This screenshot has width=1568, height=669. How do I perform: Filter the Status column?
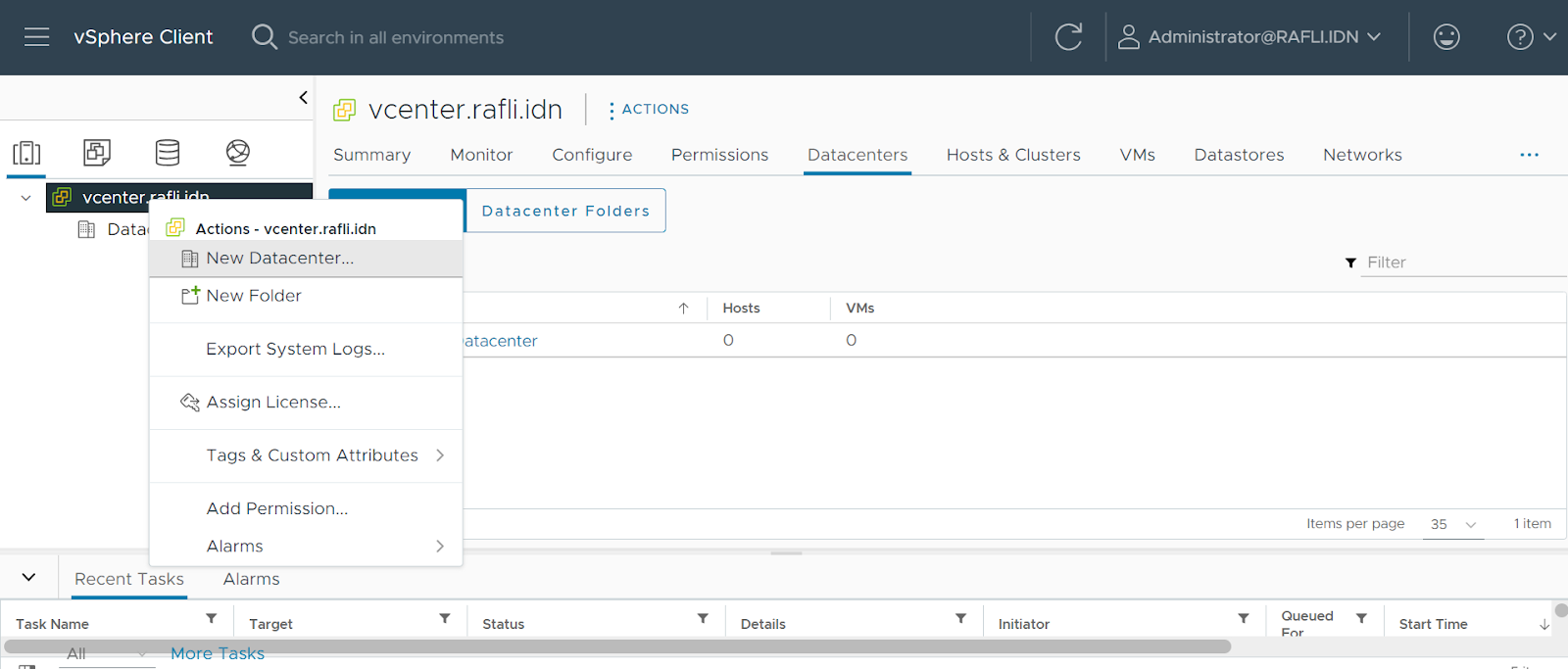(x=703, y=618)
